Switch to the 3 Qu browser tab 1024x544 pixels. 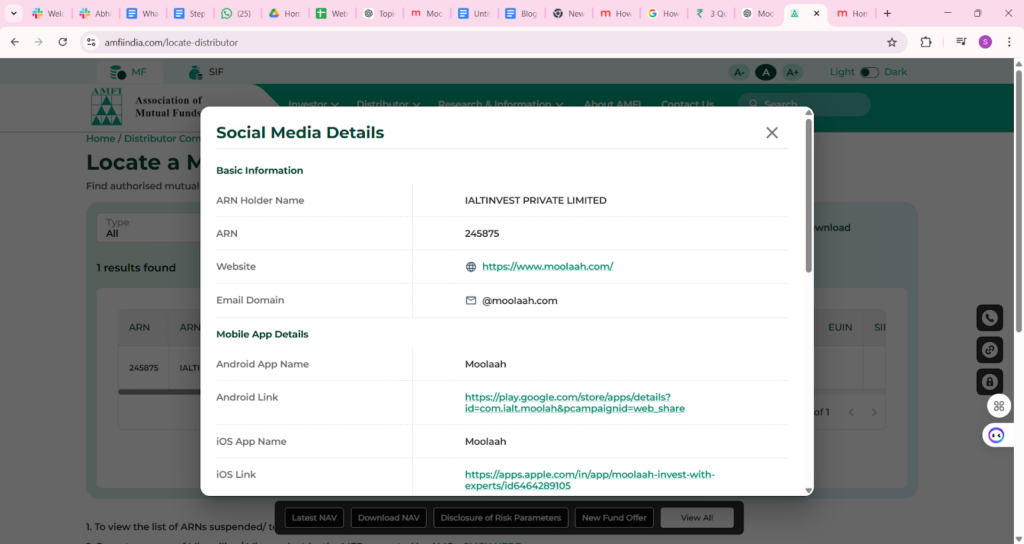(711, 13)
